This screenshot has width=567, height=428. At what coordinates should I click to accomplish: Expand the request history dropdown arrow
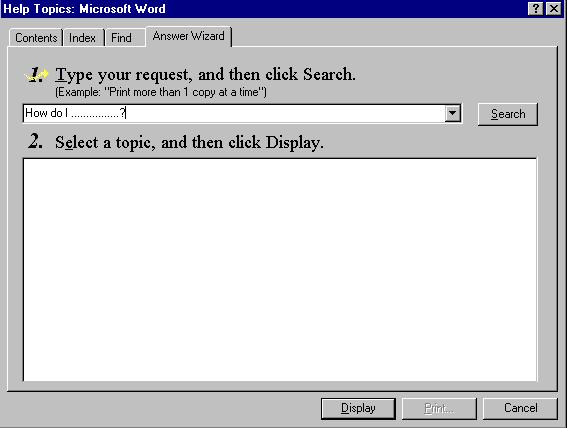pyautogui.click(x=452, y=114)
